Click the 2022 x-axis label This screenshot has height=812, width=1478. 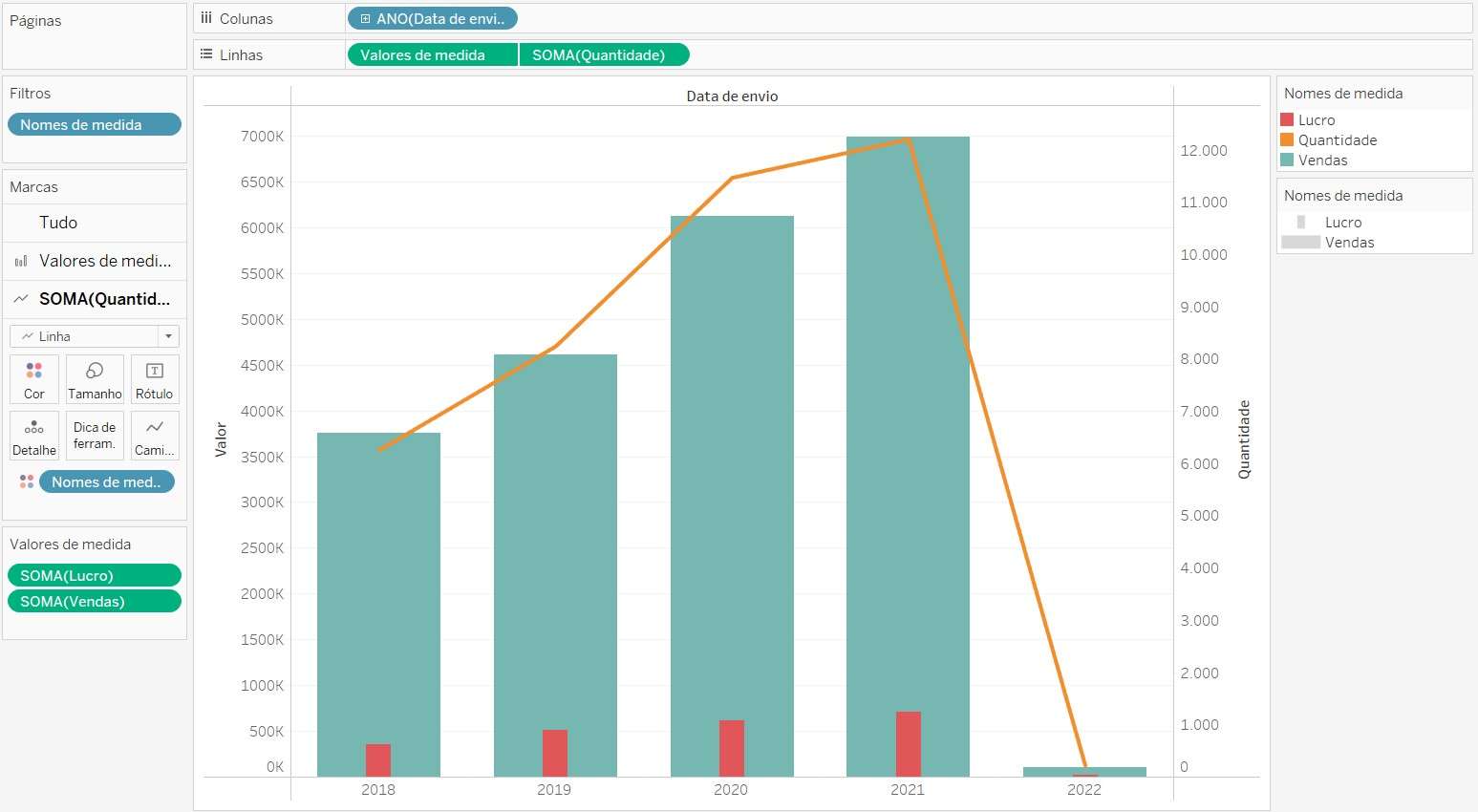pos(1084,790)
